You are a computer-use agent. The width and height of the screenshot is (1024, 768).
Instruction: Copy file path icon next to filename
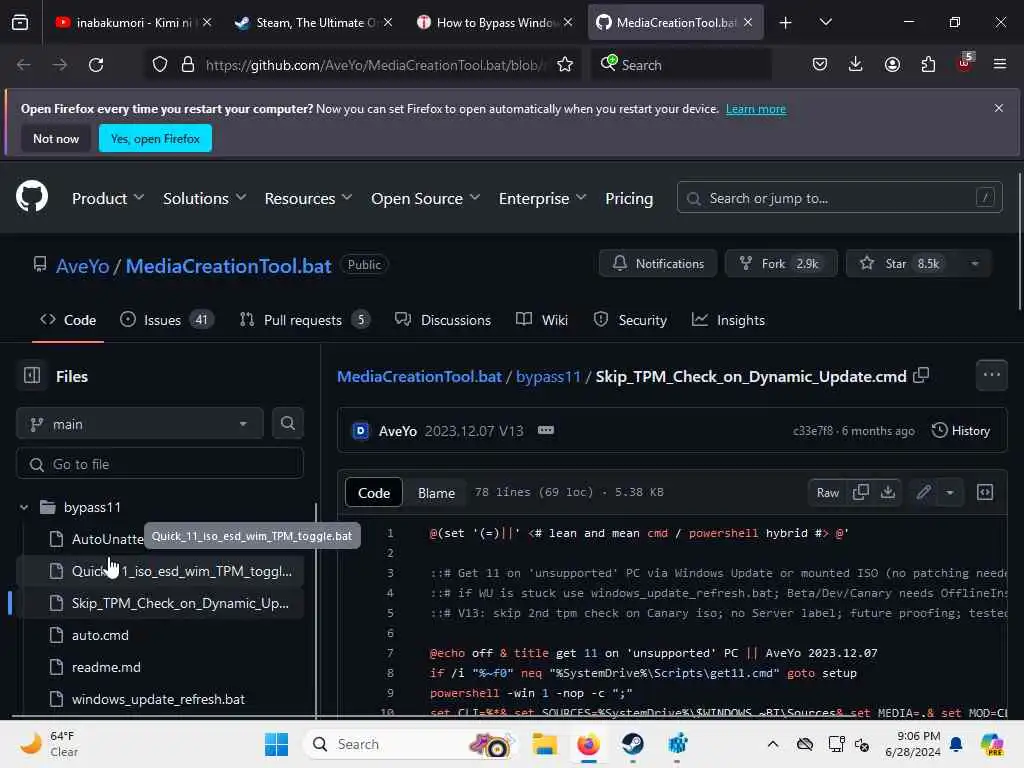click(x=921, y=376)
